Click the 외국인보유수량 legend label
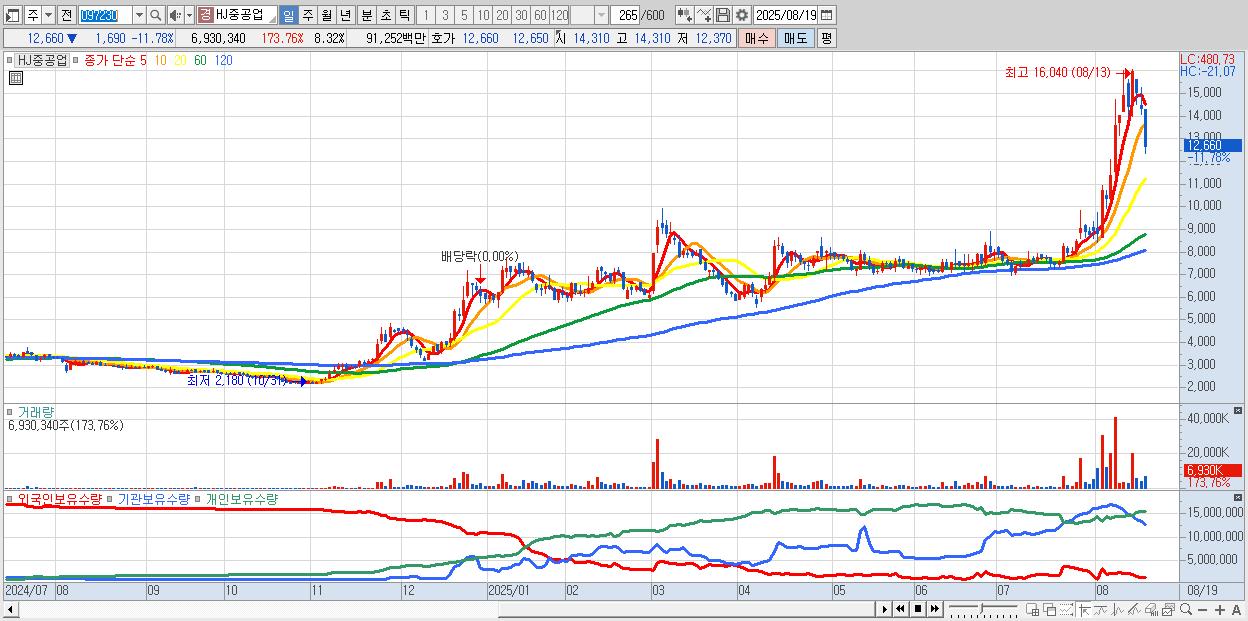This screenshot has width=1248, height=621. (x=58, y=498)
